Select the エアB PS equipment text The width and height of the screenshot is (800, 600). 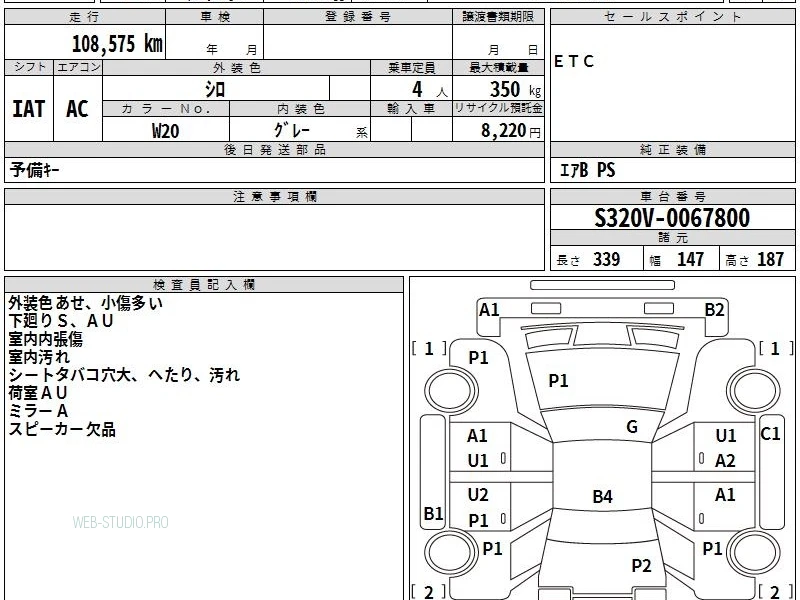coord(587,170)
